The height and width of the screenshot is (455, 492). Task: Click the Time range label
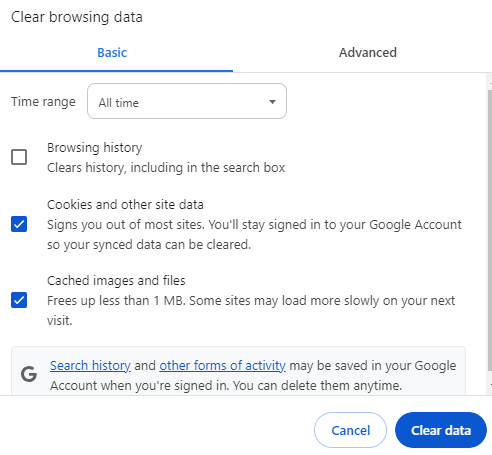click(x=43, y=102)
